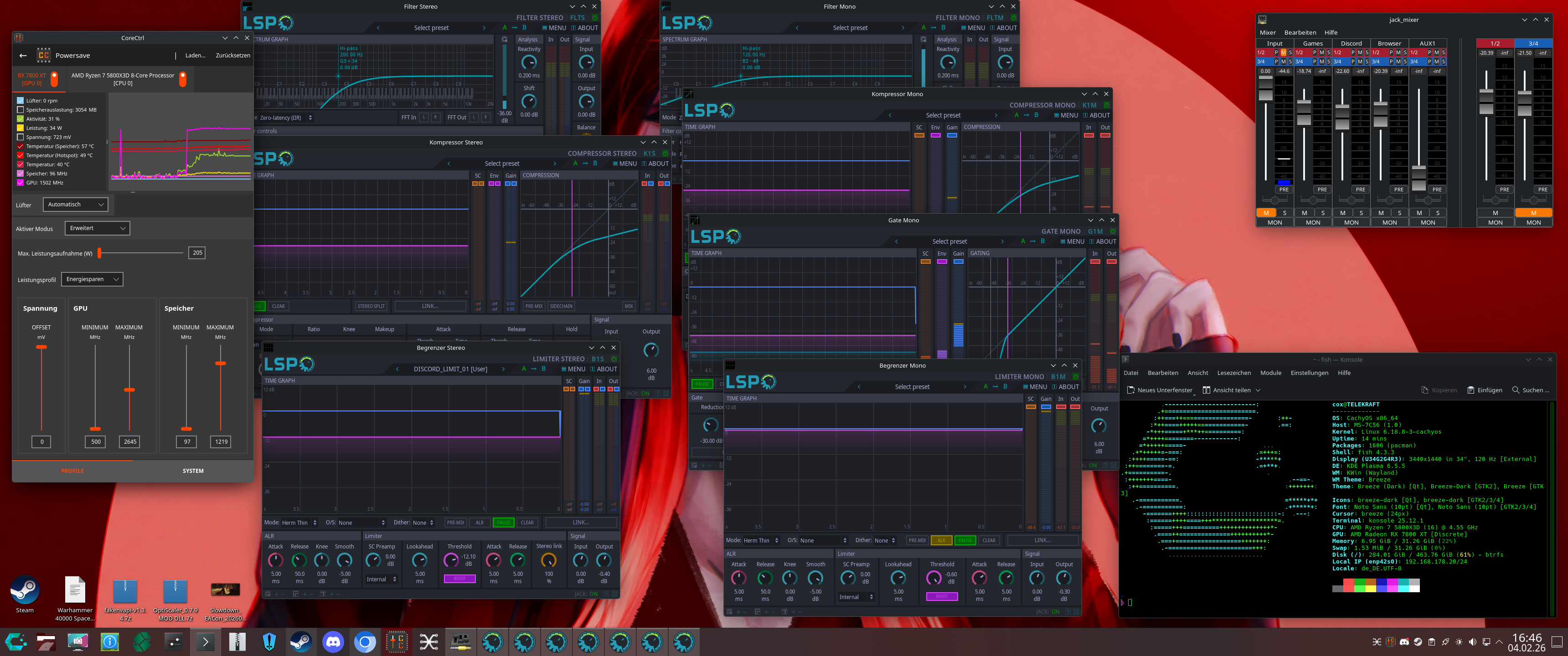Click the CoreCtrl back arrow
The image size is (1568, 656).
[x=23, y=56]
